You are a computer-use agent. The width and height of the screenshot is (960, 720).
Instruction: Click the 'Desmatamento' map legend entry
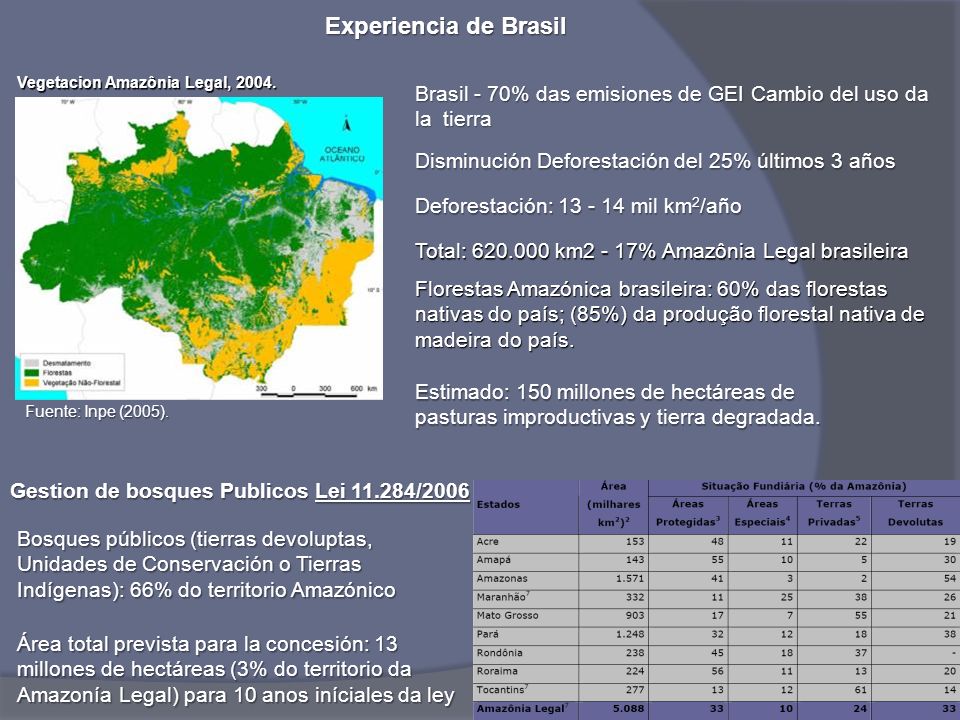(x=67, y=362)
